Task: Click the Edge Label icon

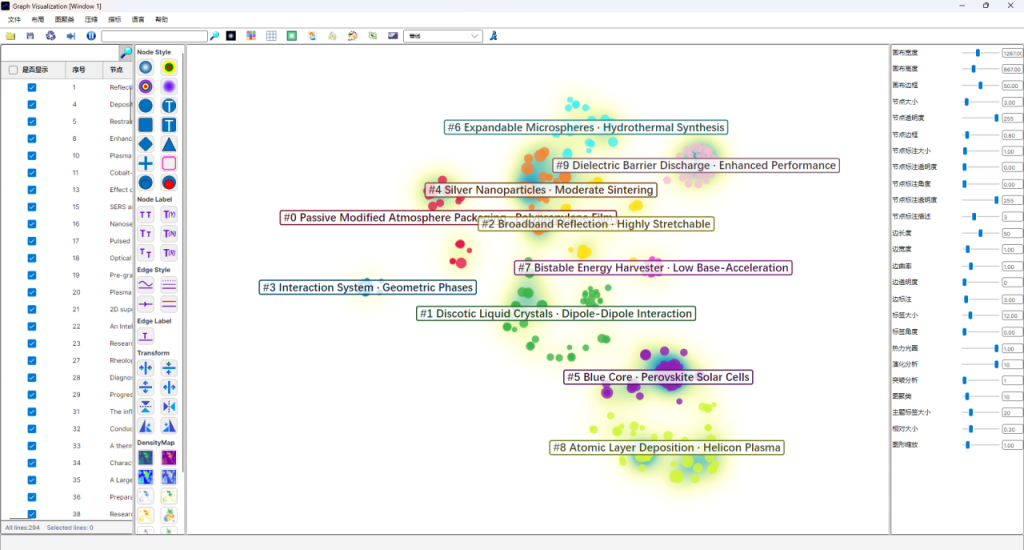Action: pyautogui.click(x=146, y=336)
